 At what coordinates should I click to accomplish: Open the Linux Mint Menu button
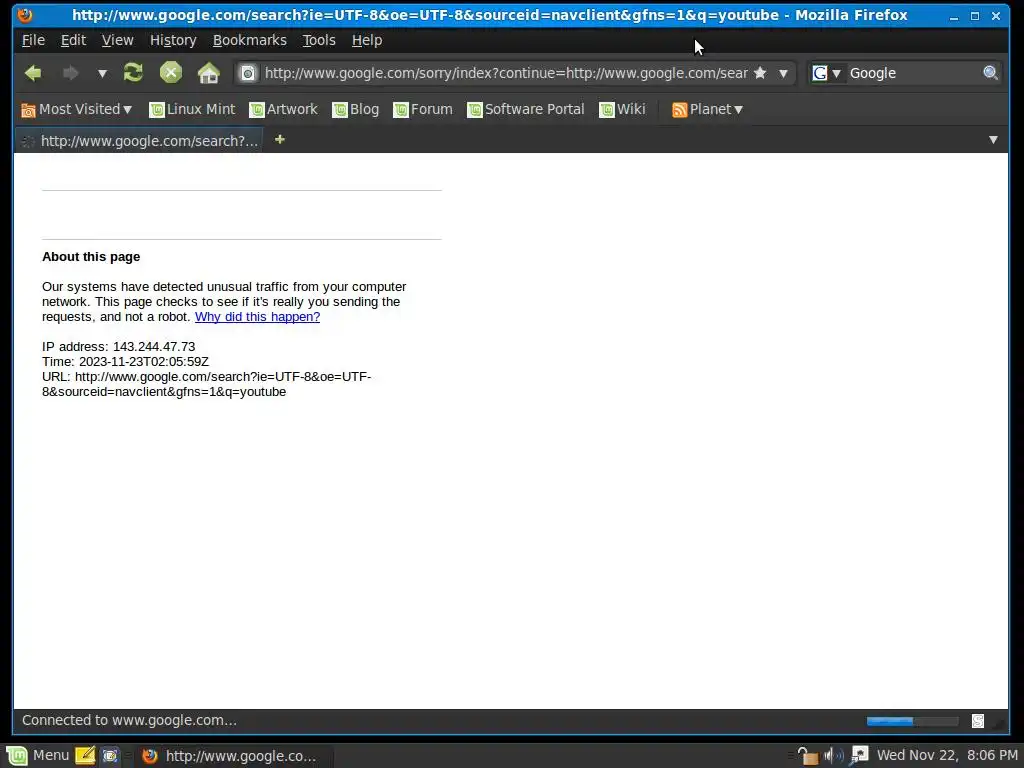click(38, 756)
